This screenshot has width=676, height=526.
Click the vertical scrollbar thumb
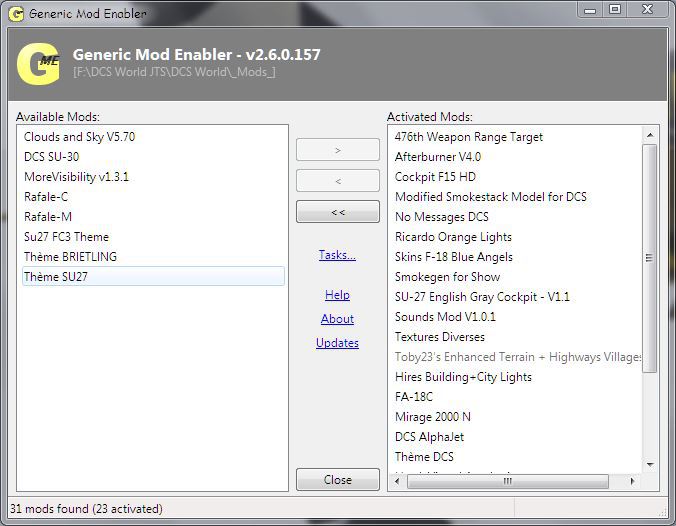point(650,258)
